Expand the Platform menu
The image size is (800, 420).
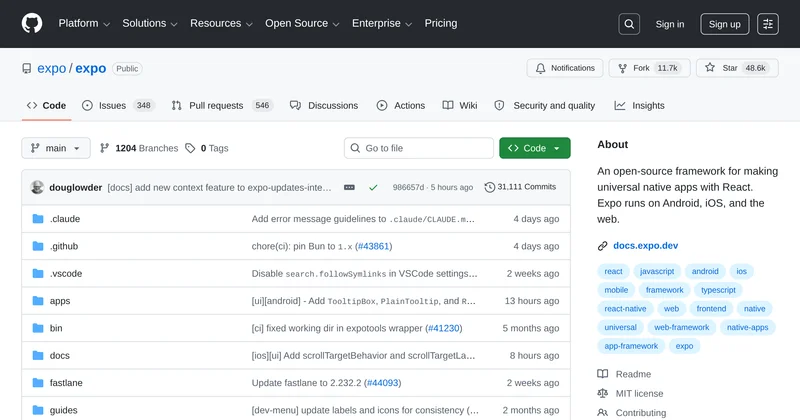[x=84, y=23]
